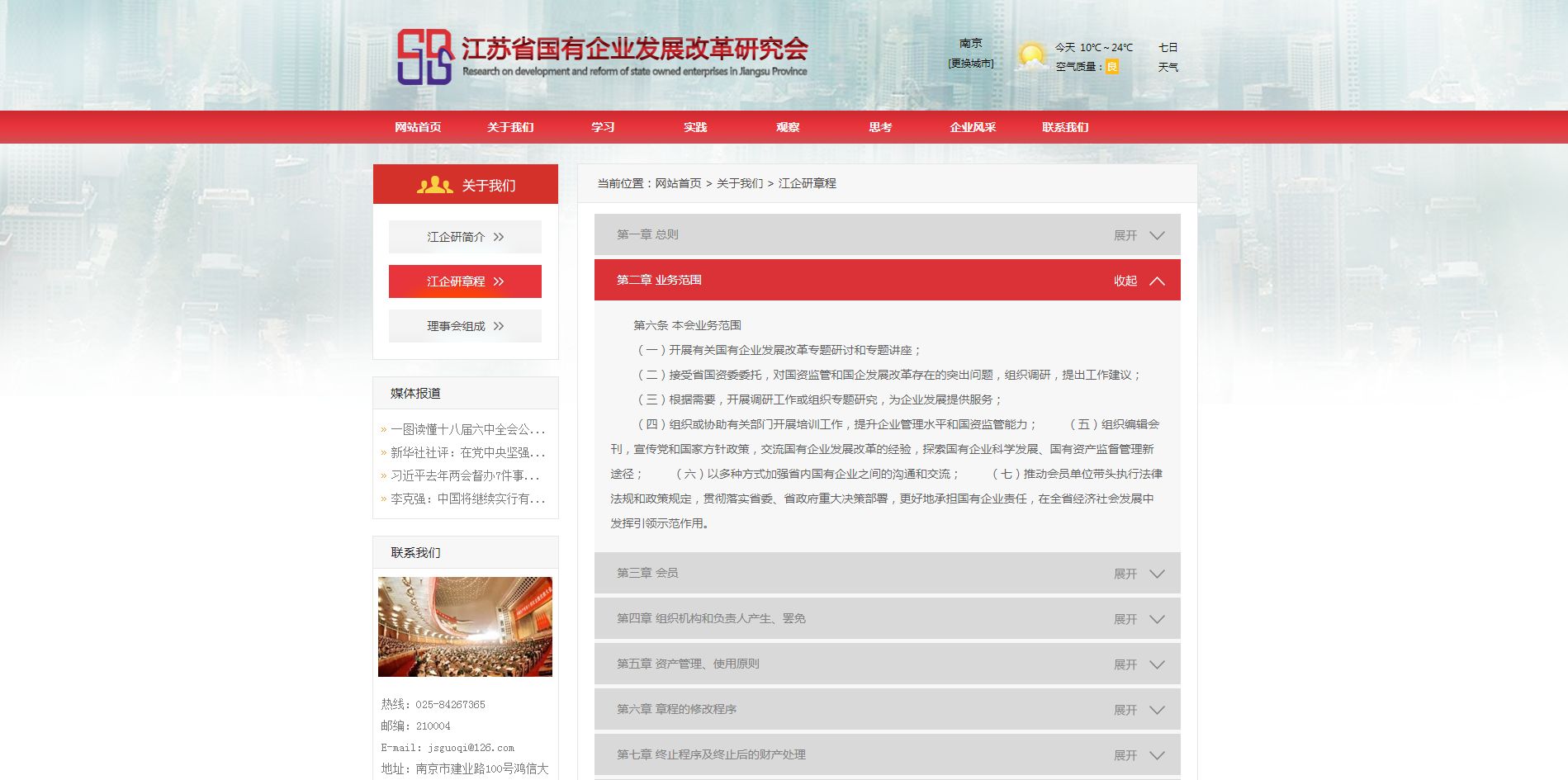Click the conference hall photo thumbnail
Screen dimensions: 1568x780
[x=465, y=626]
